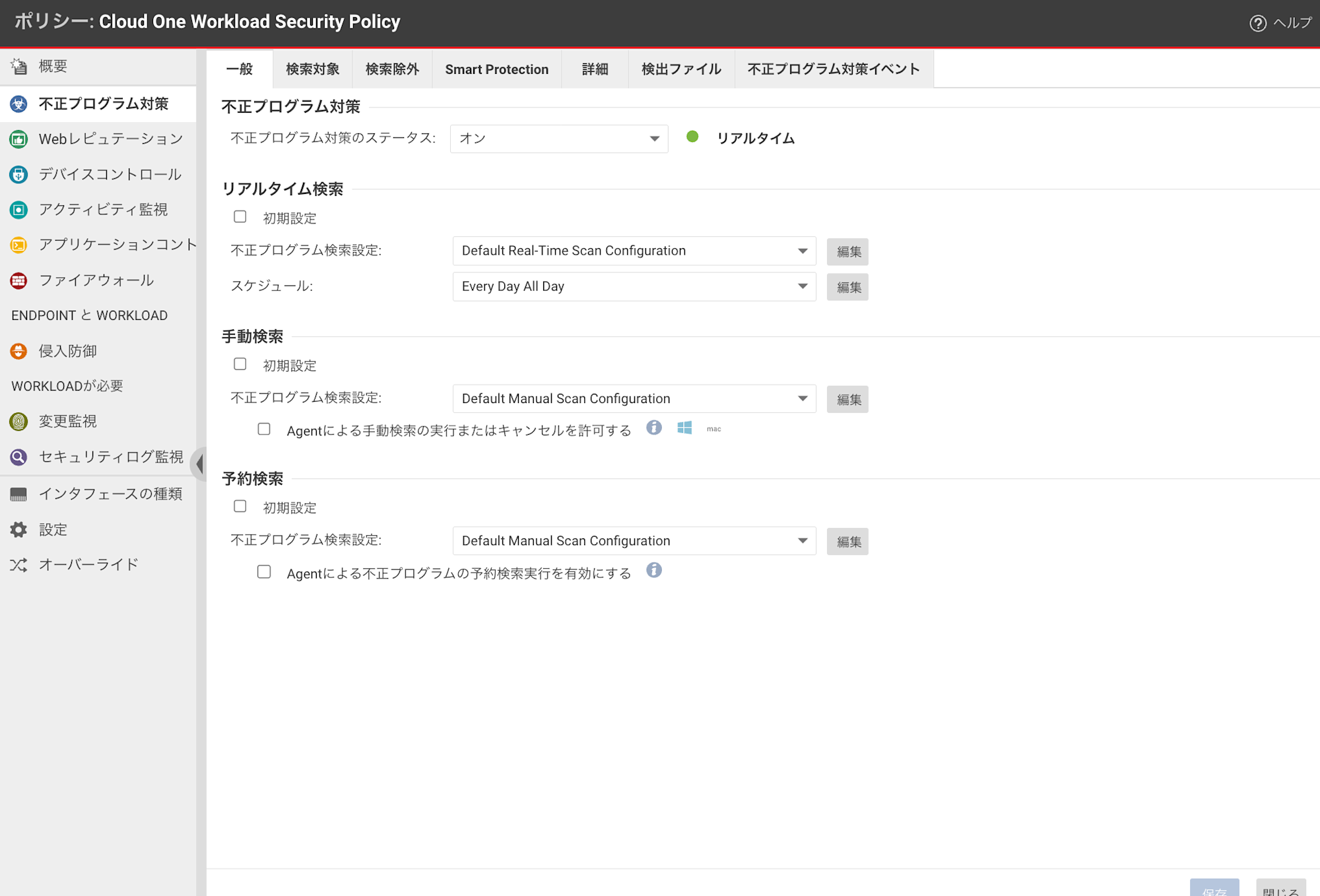Click the ヘルプ link text
Screen dimensions: 1320x896
[x=1292, y=22]
